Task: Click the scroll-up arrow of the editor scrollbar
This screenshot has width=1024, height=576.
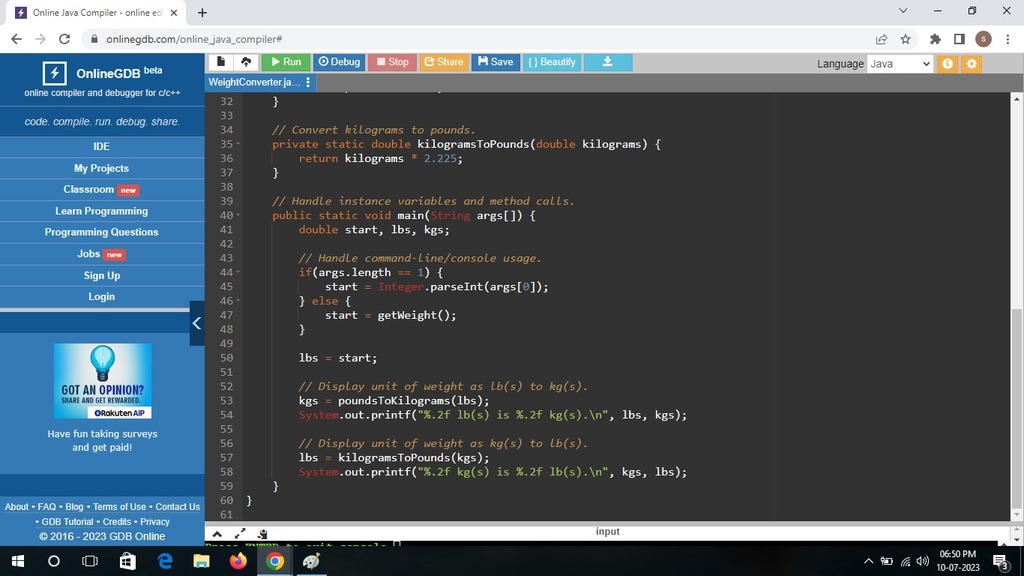Action: click(x=1017, y=99)
